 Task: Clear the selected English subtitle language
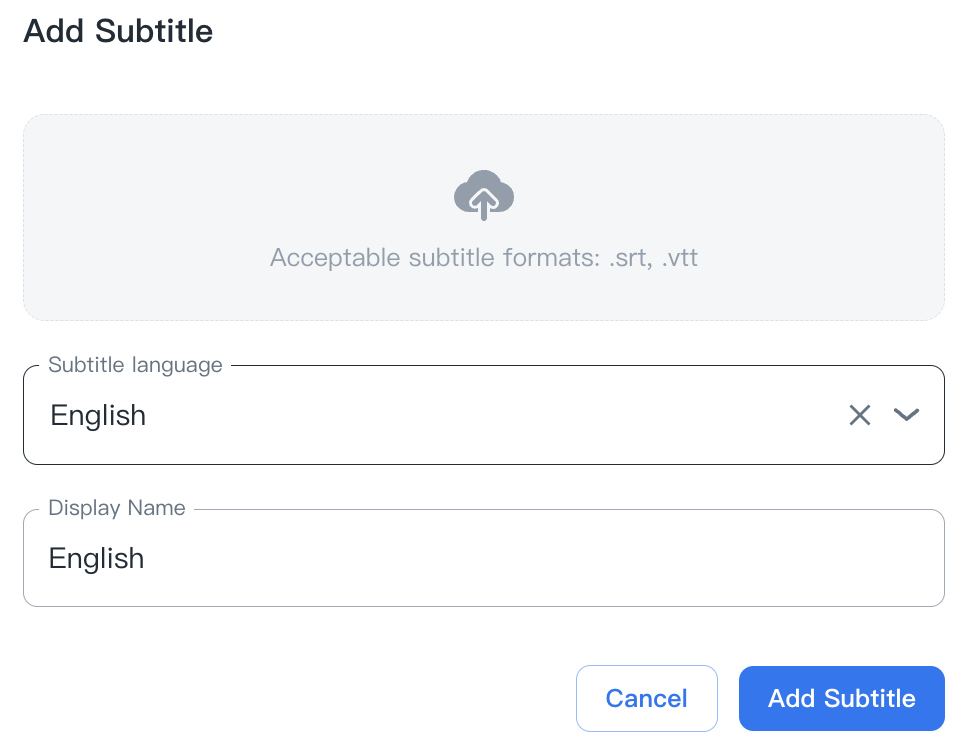pyautogui.click(x=860, y=415)
